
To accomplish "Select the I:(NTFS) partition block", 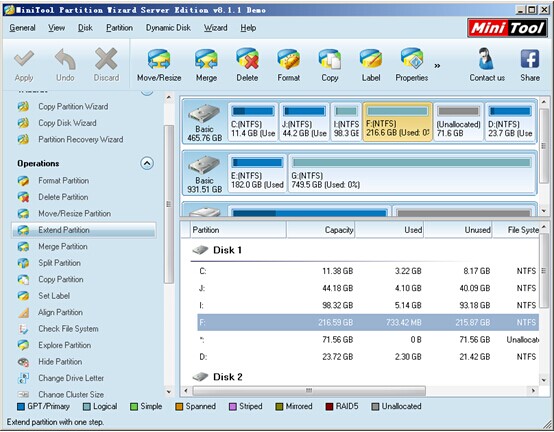I will [x=346, y=122].
